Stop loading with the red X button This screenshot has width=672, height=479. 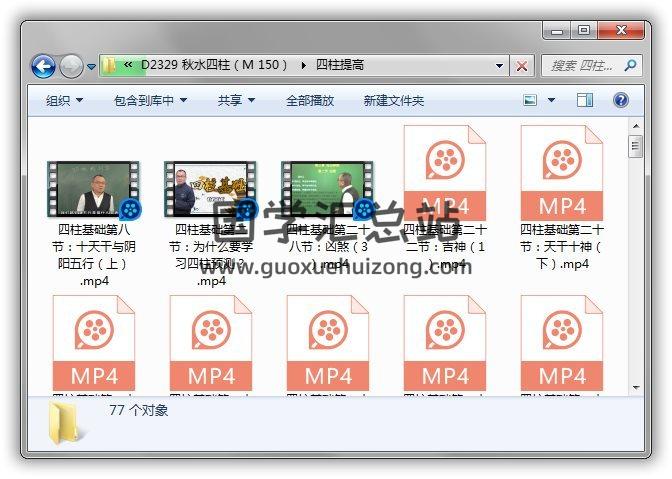(522, 66)
